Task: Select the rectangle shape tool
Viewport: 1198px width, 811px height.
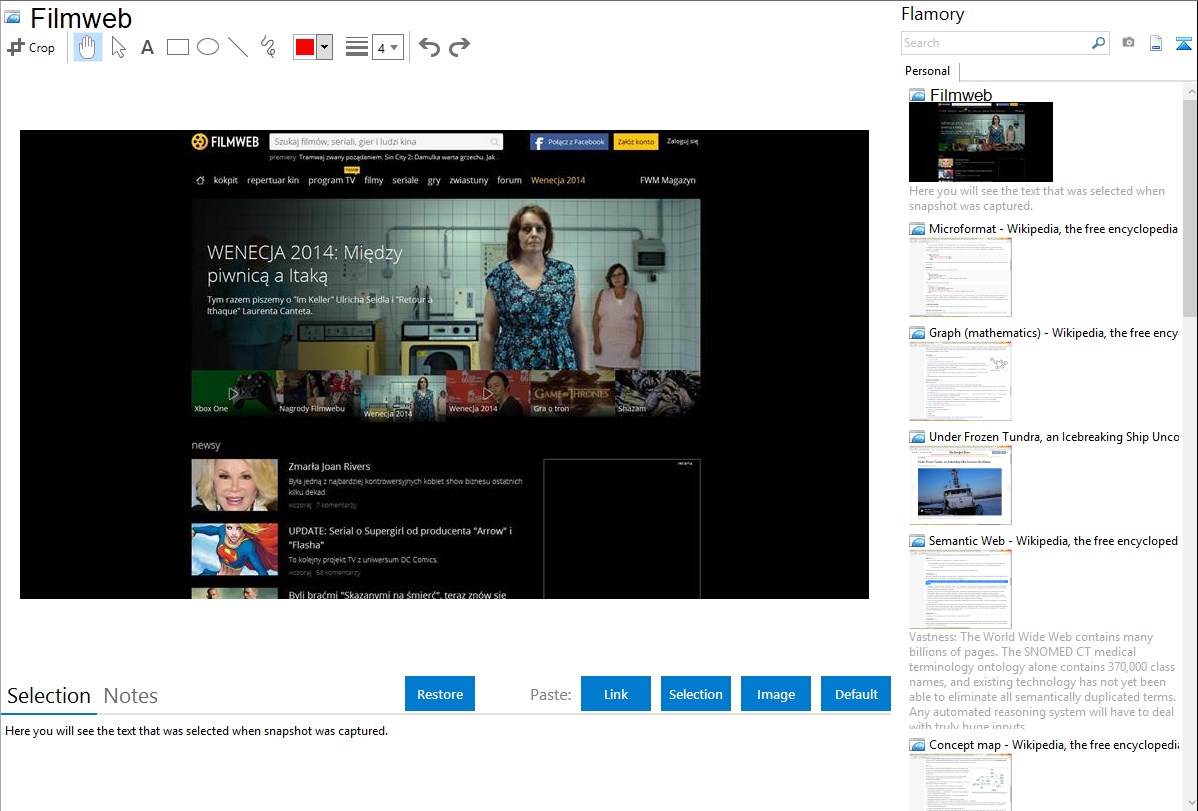Action: [x=178, y=47]
